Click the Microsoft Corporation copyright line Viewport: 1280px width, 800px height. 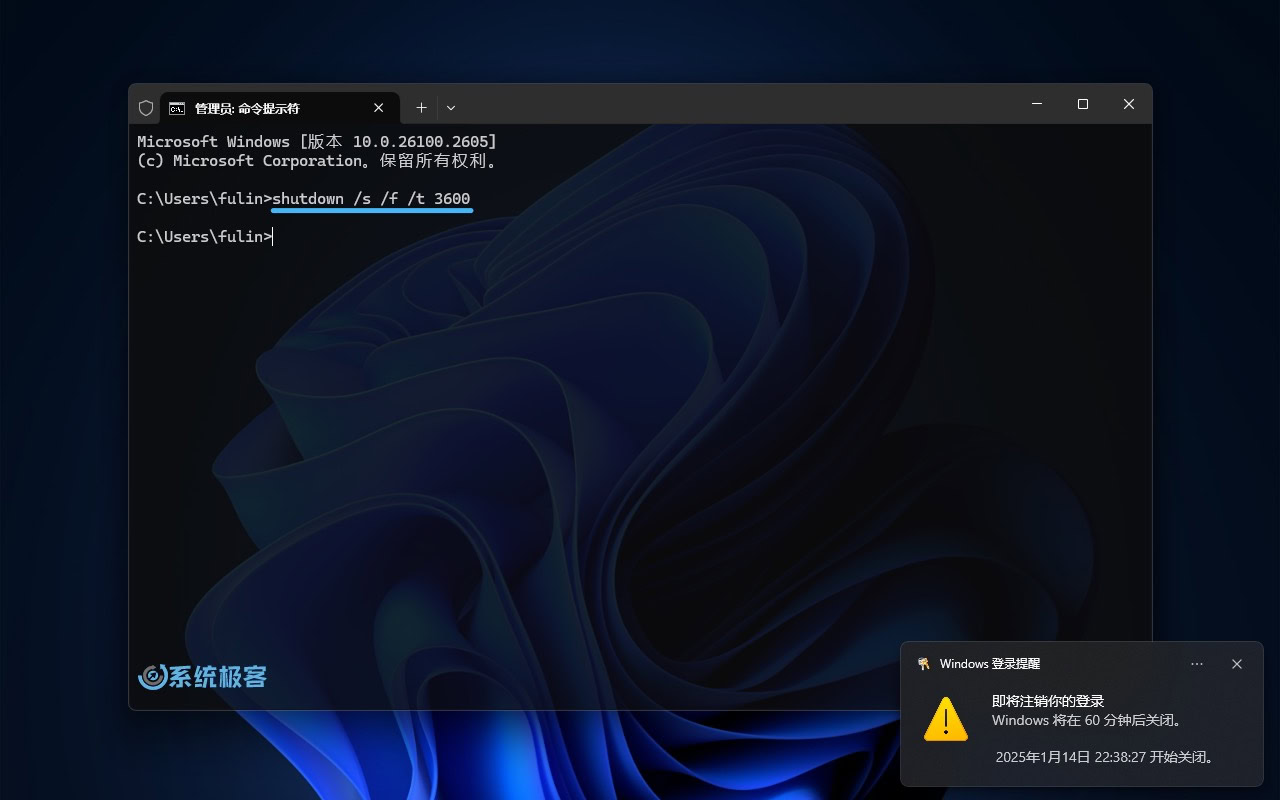(x=317, y=161)
